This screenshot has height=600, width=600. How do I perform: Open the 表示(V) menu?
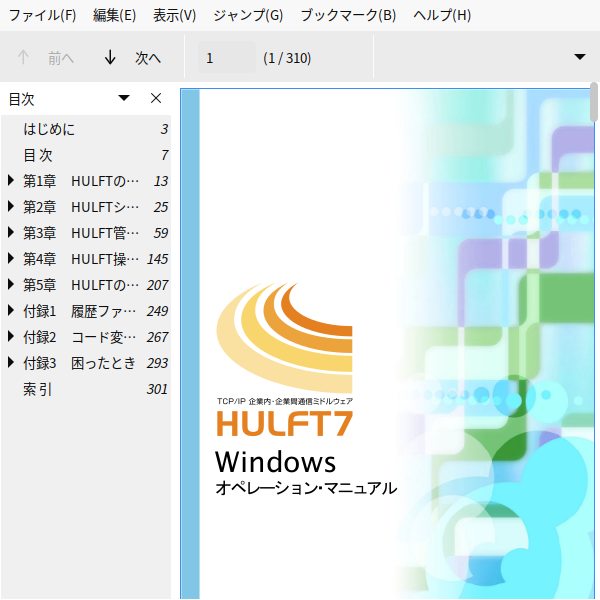(174, 15)
